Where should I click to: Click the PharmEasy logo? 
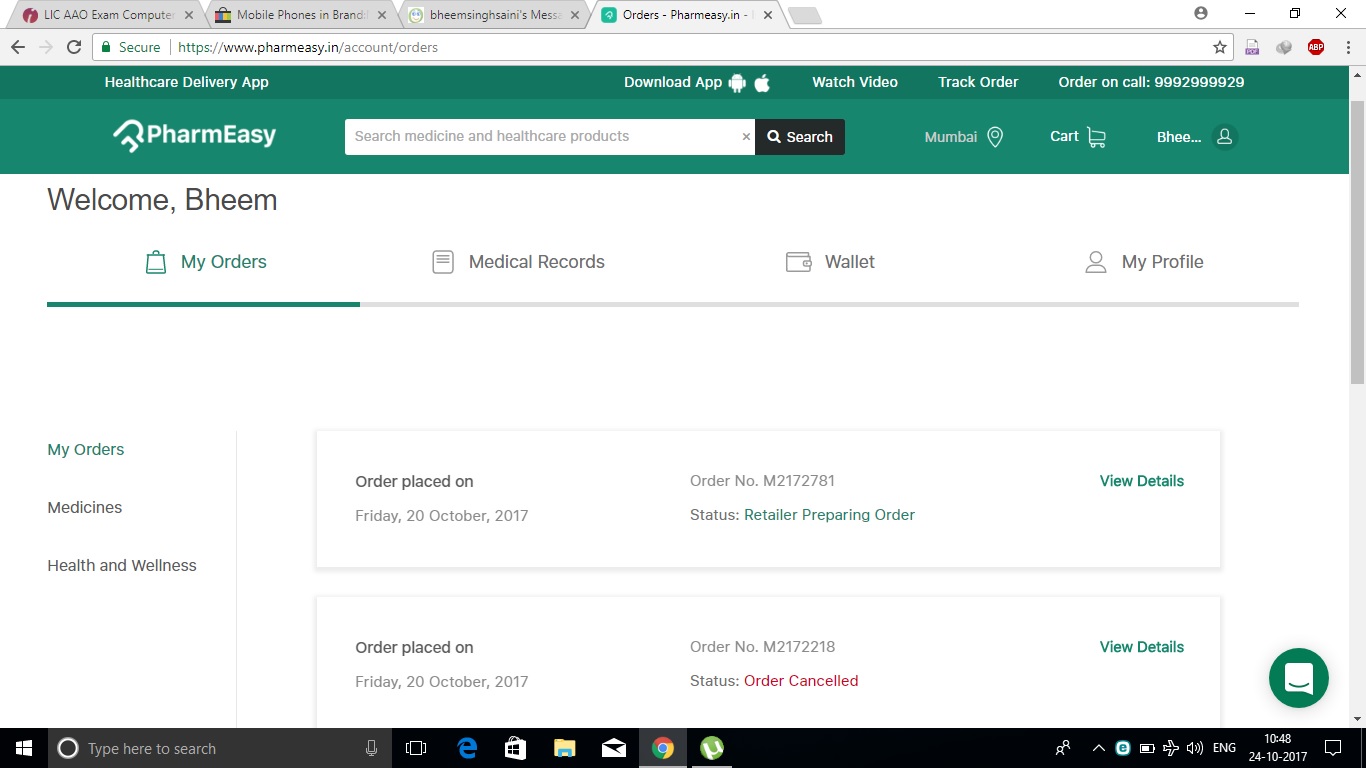point(194,136)
